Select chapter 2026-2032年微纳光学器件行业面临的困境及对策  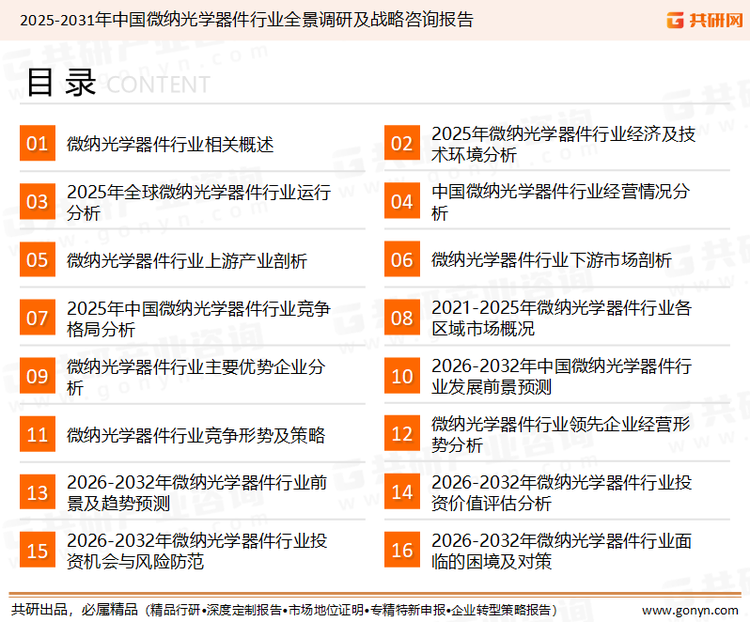click(x=562, y=551)
